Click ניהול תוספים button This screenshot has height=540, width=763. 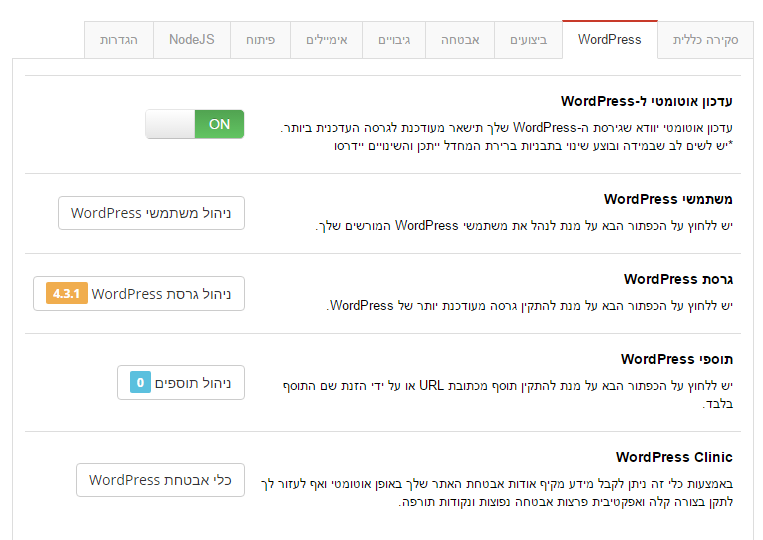click(x=181, y=383)
